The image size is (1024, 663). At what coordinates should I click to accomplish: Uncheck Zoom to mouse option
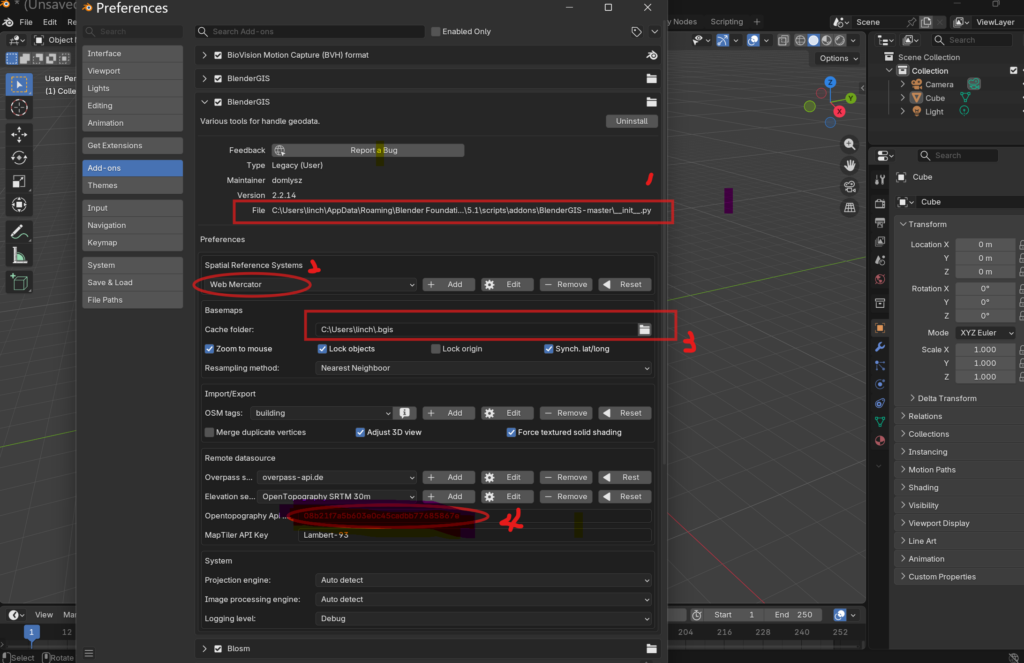210,349
